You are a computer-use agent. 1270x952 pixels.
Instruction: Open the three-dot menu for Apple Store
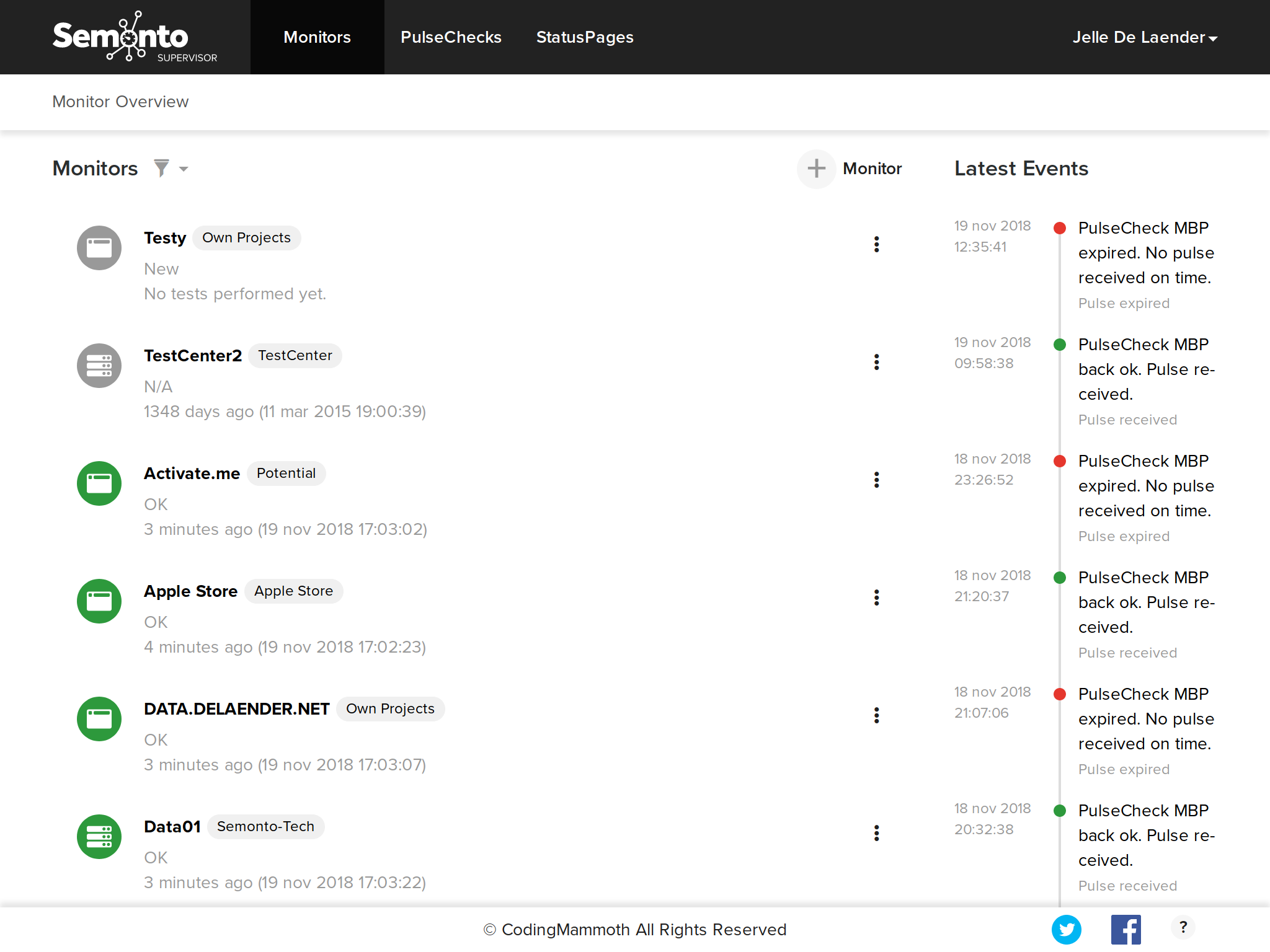click(876, 597)
